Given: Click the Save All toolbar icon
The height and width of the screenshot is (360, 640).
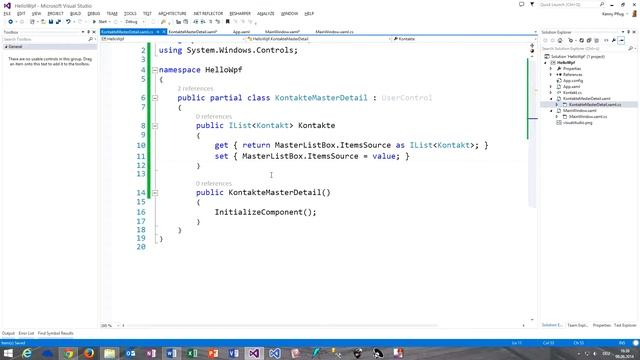Looking at the screenshot, I should point(58,22).
